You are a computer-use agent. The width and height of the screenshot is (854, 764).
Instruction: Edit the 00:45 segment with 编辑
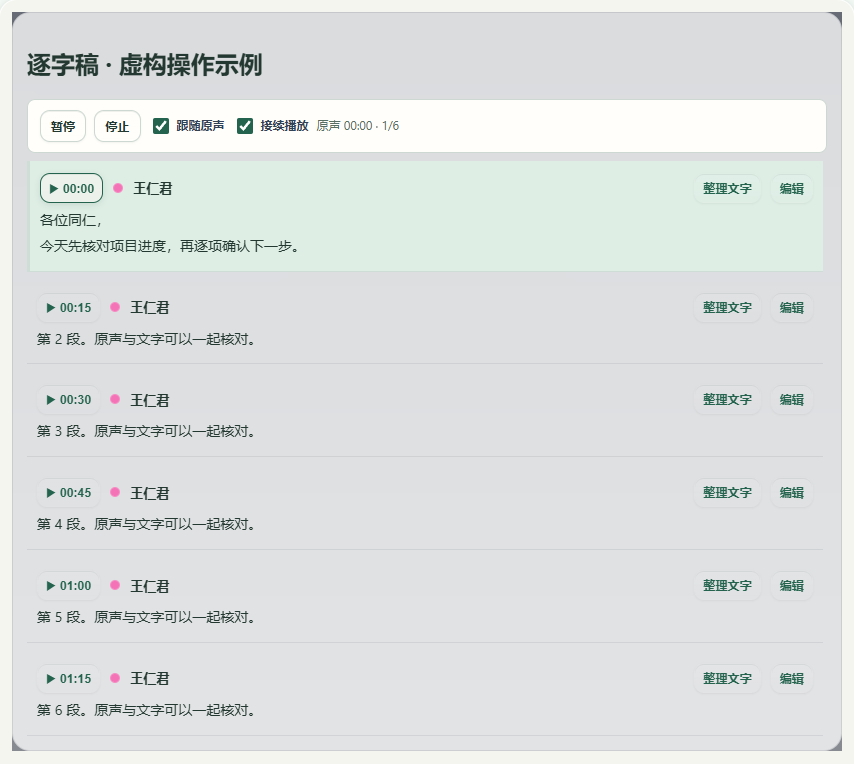pos(791,493)
